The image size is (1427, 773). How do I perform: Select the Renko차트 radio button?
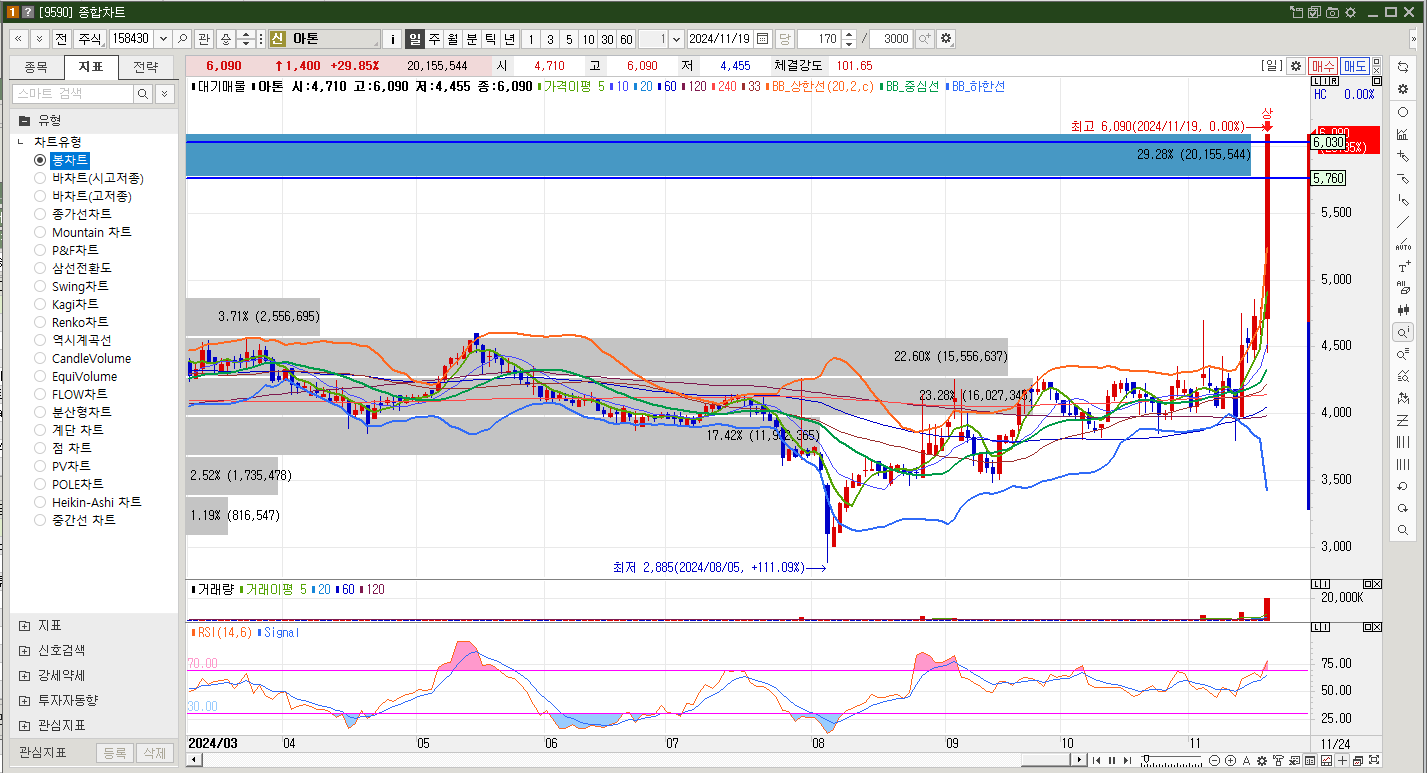coord(40,322)
